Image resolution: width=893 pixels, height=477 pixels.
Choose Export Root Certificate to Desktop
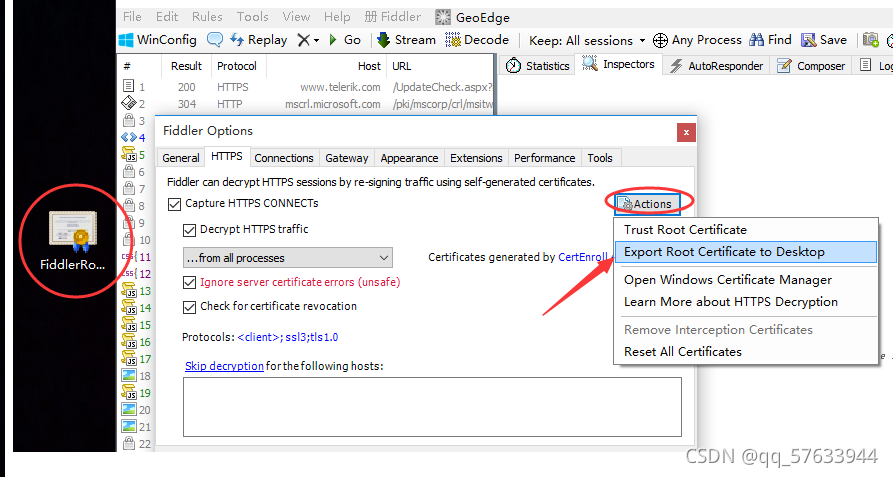[745, 252]
